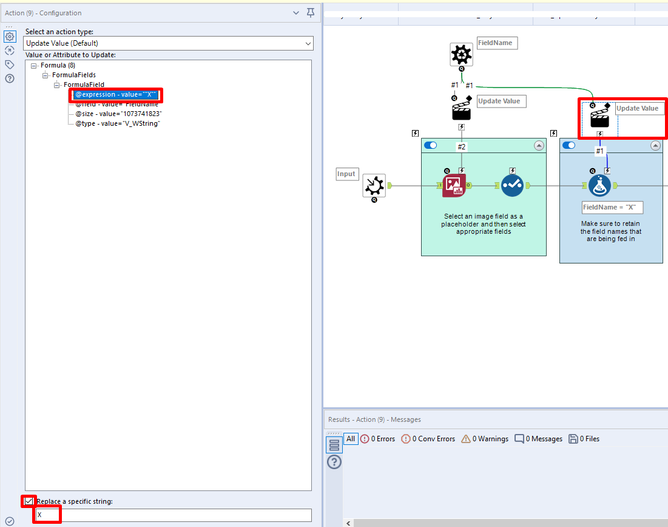Select the All filter in Results
Viewport: 668px width, 527px height.
point(351,439)
